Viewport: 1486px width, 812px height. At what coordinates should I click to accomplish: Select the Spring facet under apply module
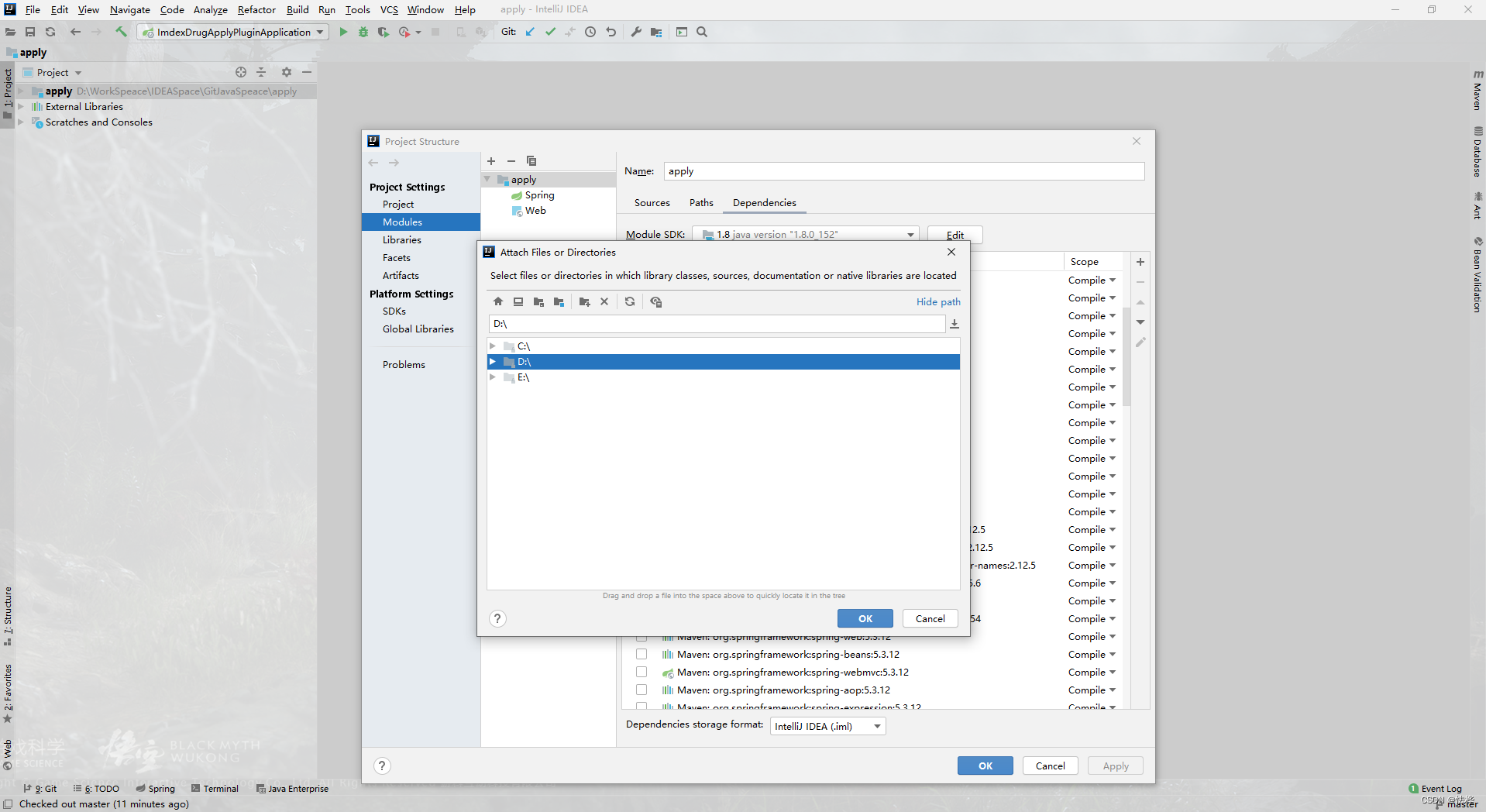pyautogui.click(x=539, y=195)
